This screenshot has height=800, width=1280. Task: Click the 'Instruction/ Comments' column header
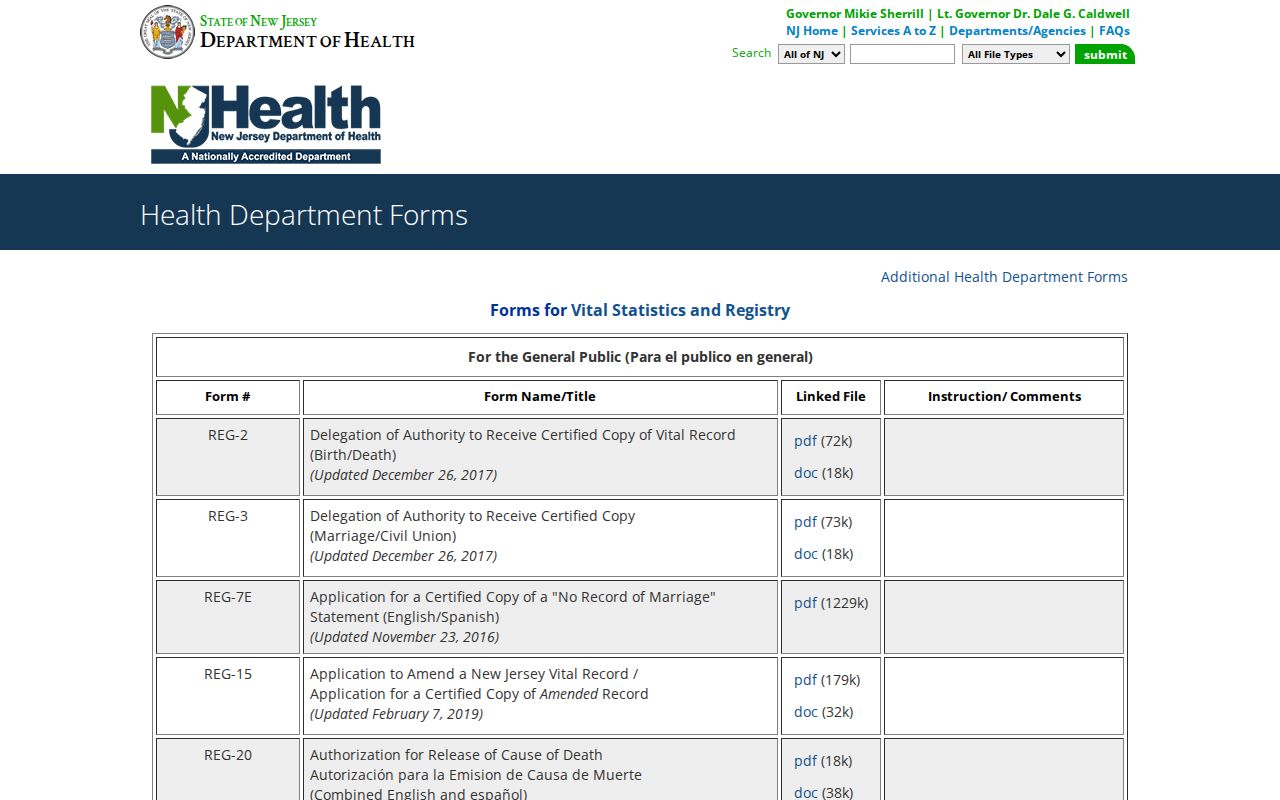pyautogui.click(x=1004, y=397)
